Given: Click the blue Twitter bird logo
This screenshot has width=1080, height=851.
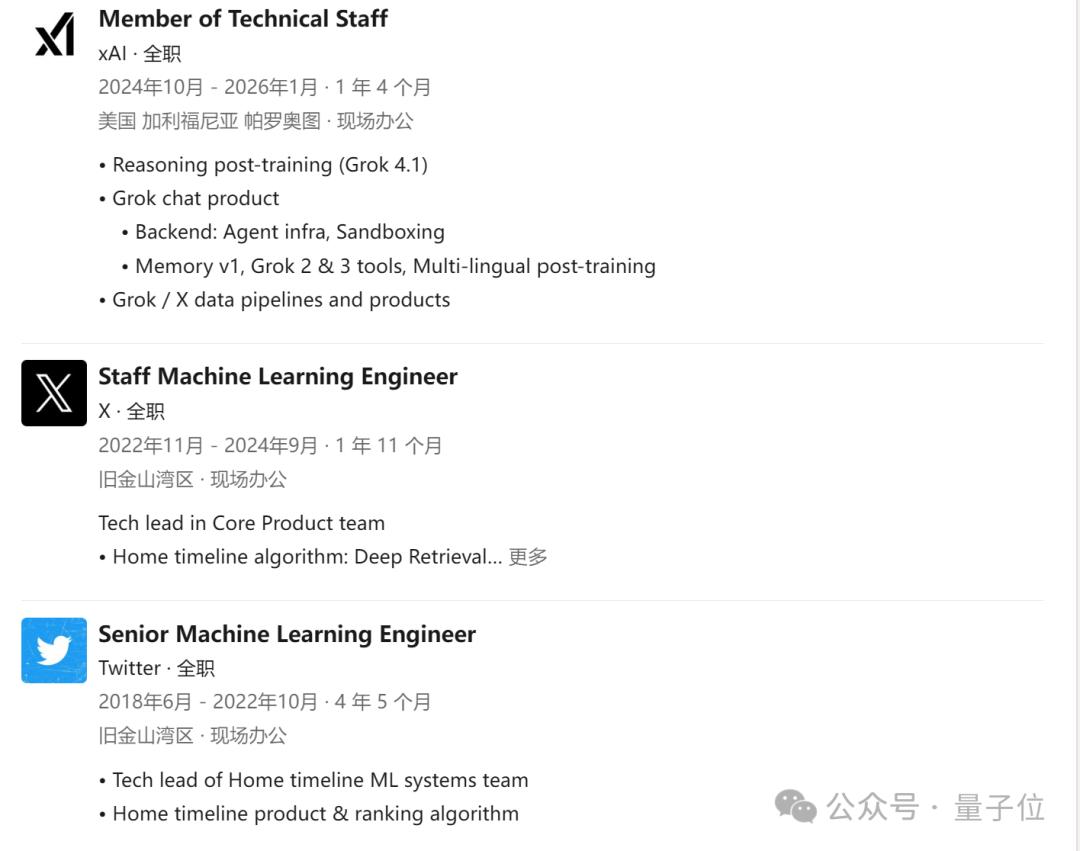Looking at the screenshot, I should tap(54, 650).
